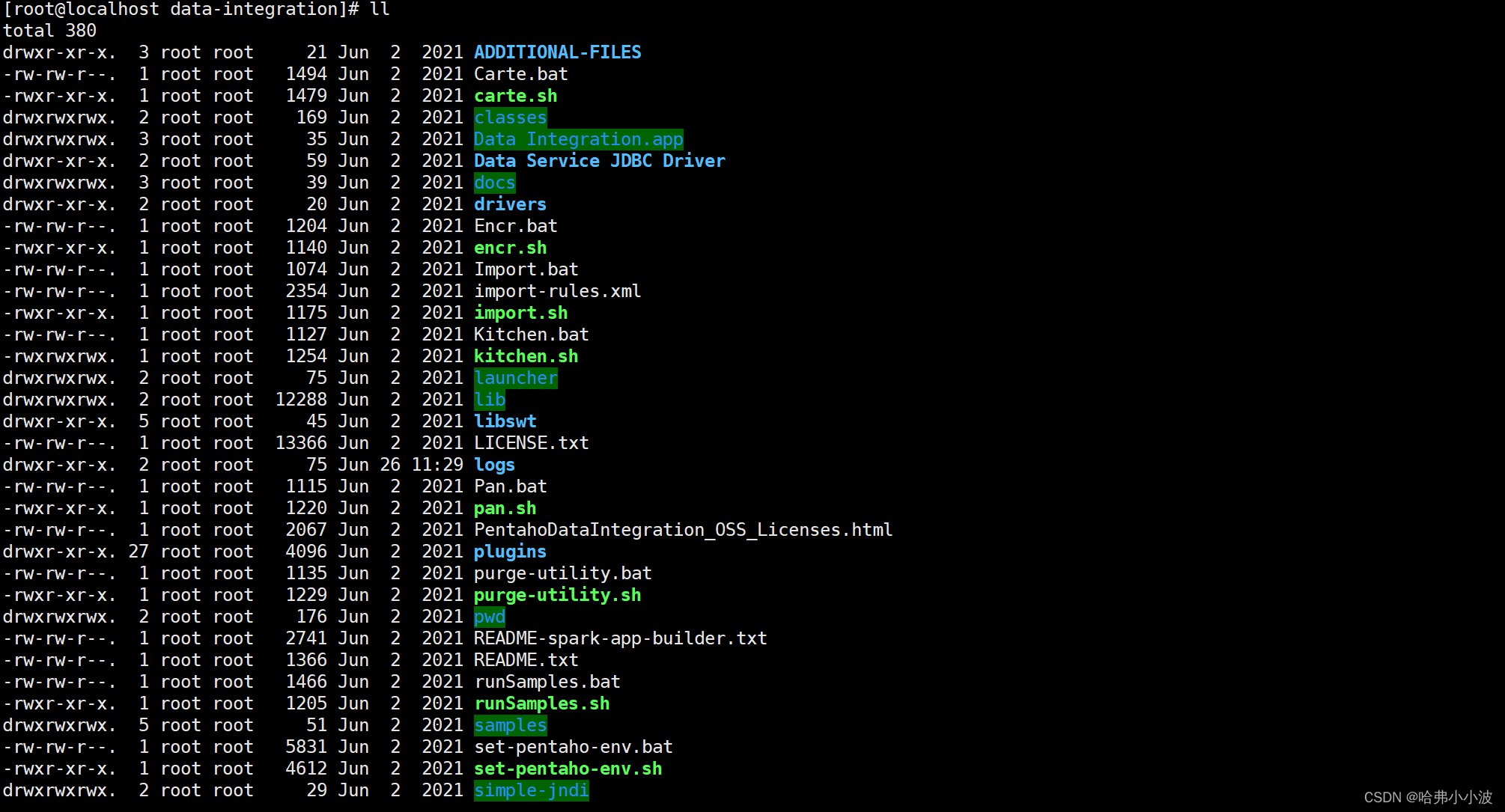The height and width of the screenshot is (812, 1505).
Task: Click the simple-jndi directory entry
Action: (531, 790)
